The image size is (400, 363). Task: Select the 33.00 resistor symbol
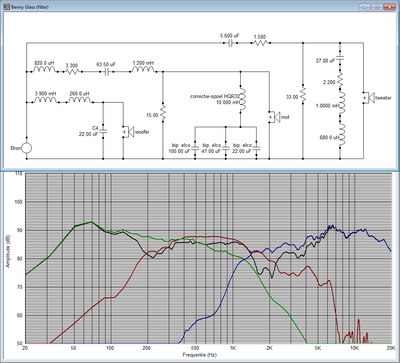(303, 95)
